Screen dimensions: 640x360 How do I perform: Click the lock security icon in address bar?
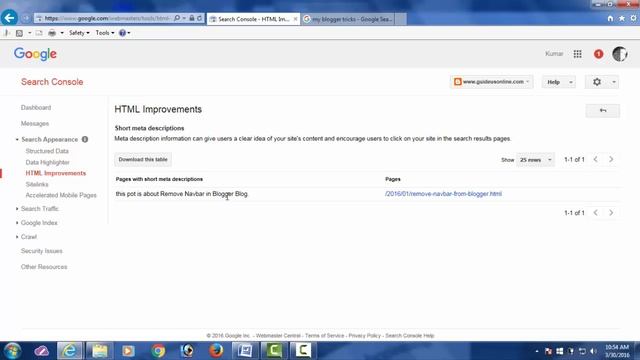point(191,18)
